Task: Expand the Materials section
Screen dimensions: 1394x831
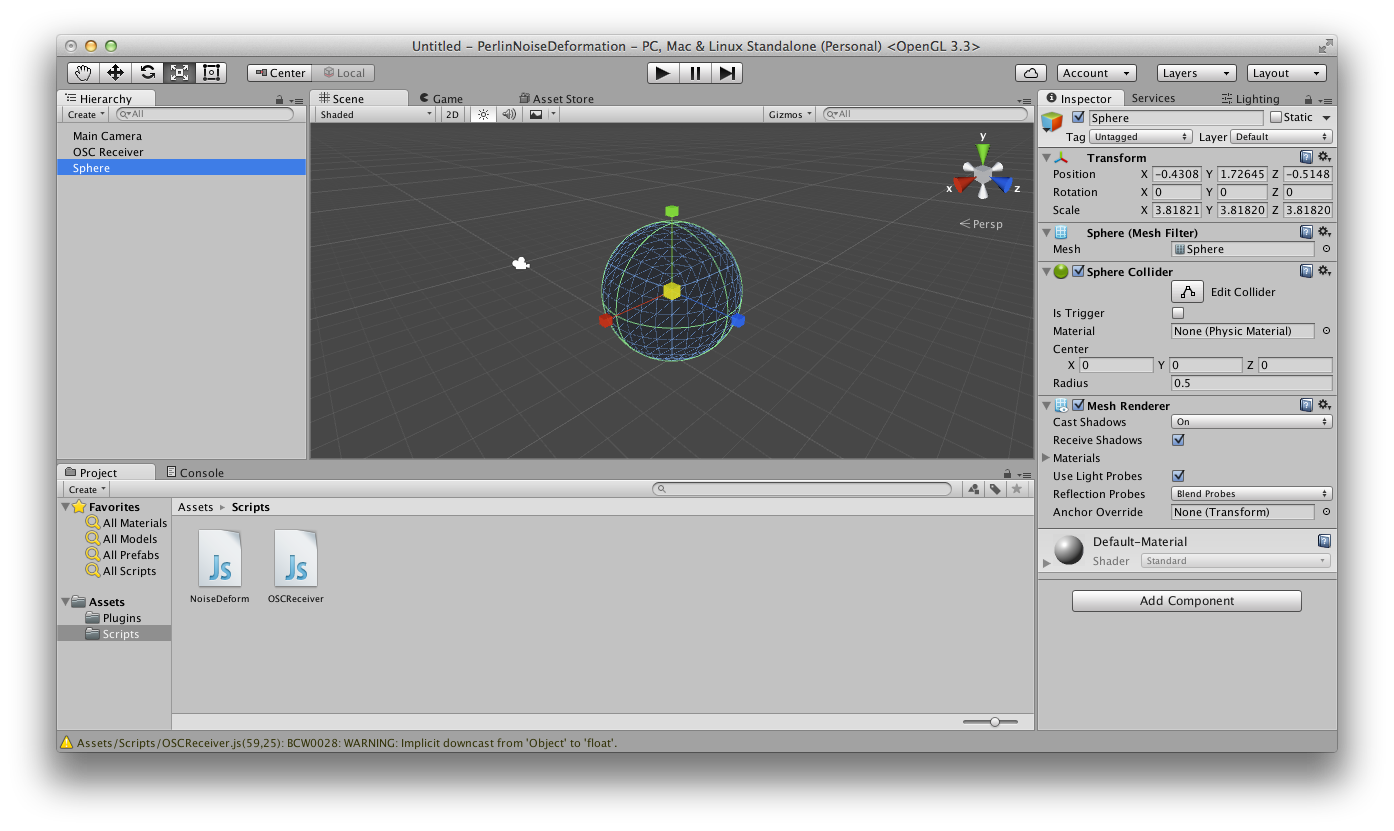Action: tap(1047, 458)
